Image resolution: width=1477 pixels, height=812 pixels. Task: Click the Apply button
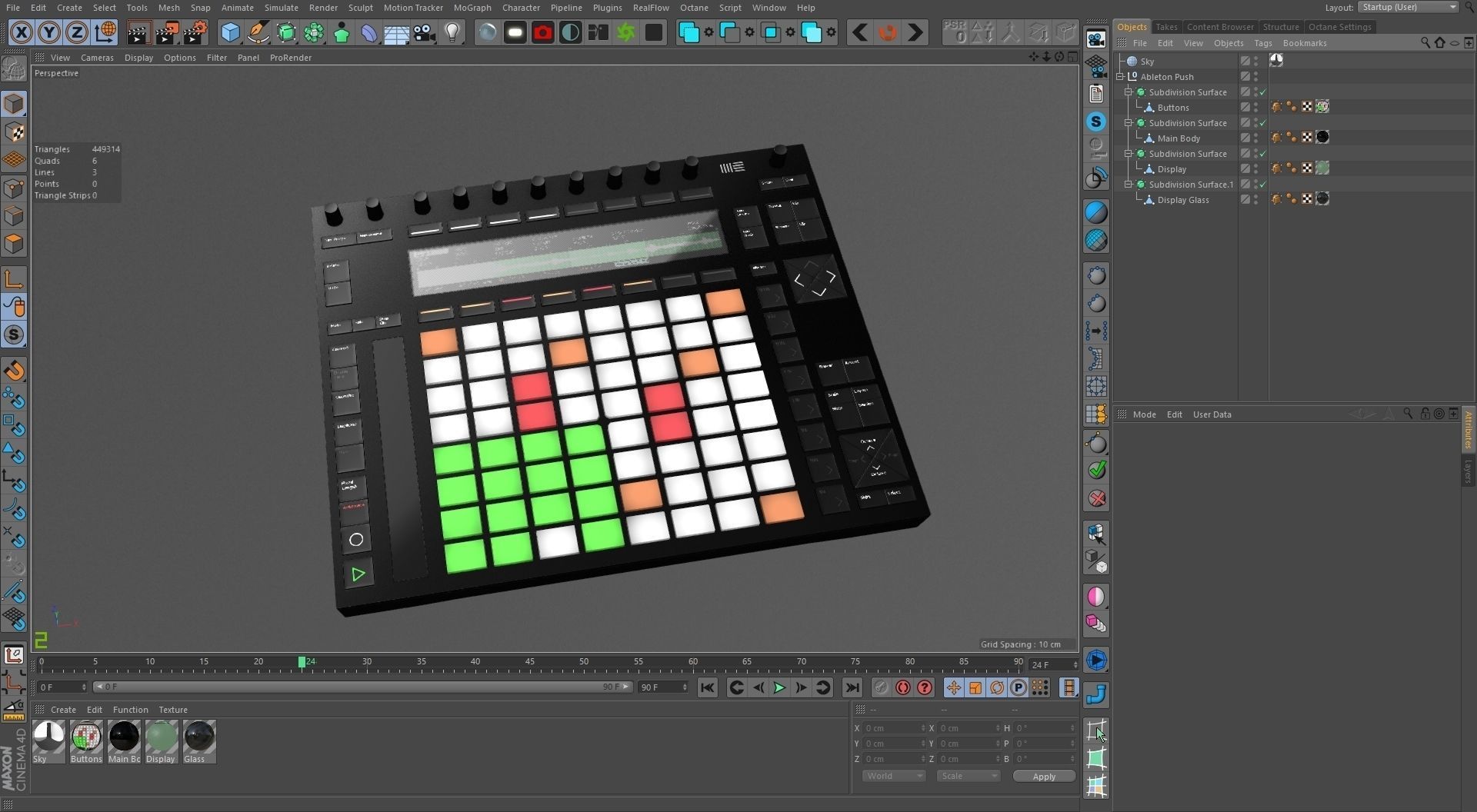[1044, 777]
